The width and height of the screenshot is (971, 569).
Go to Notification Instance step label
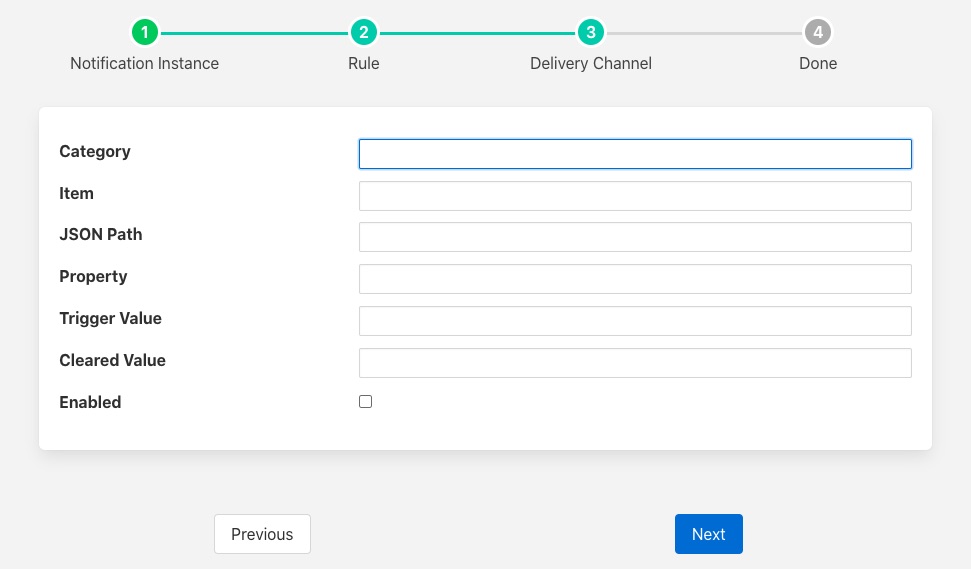(x=145, y=63)
